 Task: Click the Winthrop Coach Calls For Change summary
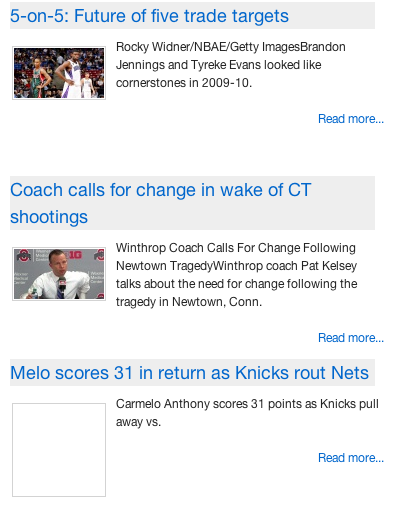(237, 275)
